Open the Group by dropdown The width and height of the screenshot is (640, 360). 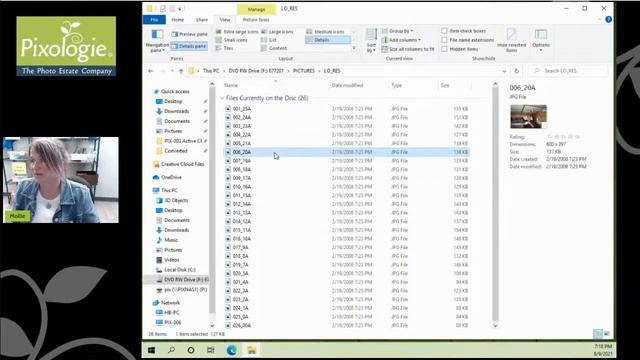click(397, 31)
